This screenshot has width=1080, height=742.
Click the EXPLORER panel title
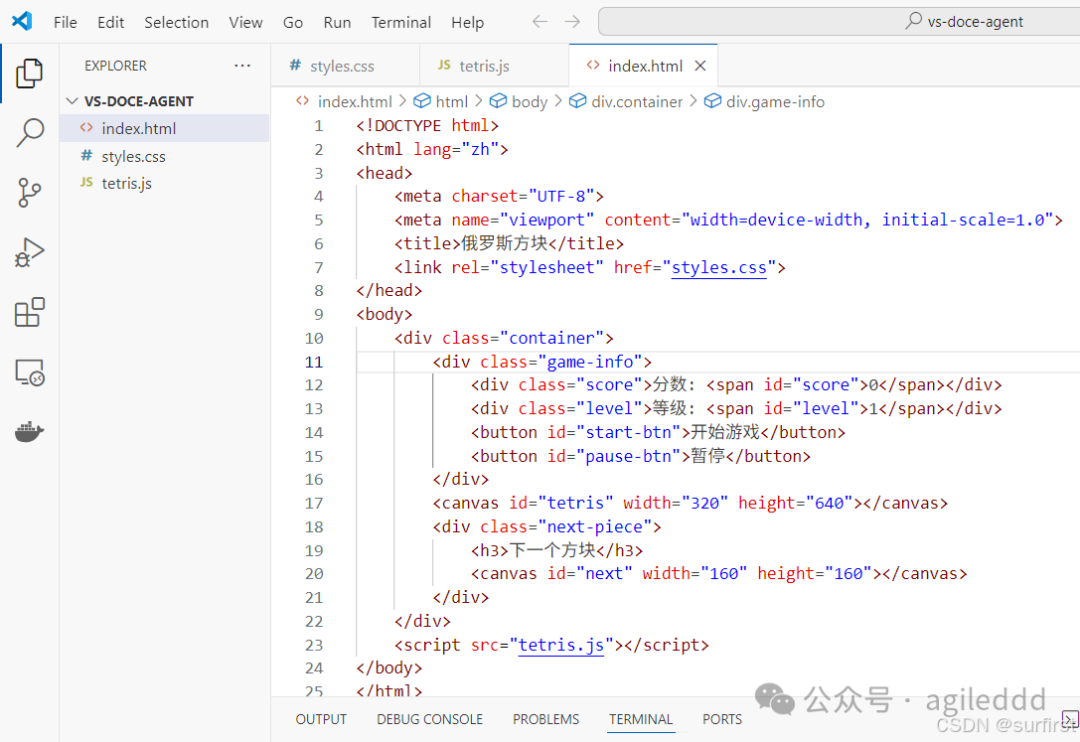click(x=116, y=66)
